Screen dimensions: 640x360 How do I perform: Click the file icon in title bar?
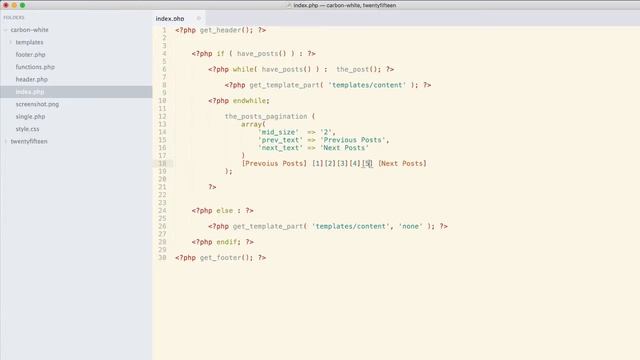tap(289, 5)
